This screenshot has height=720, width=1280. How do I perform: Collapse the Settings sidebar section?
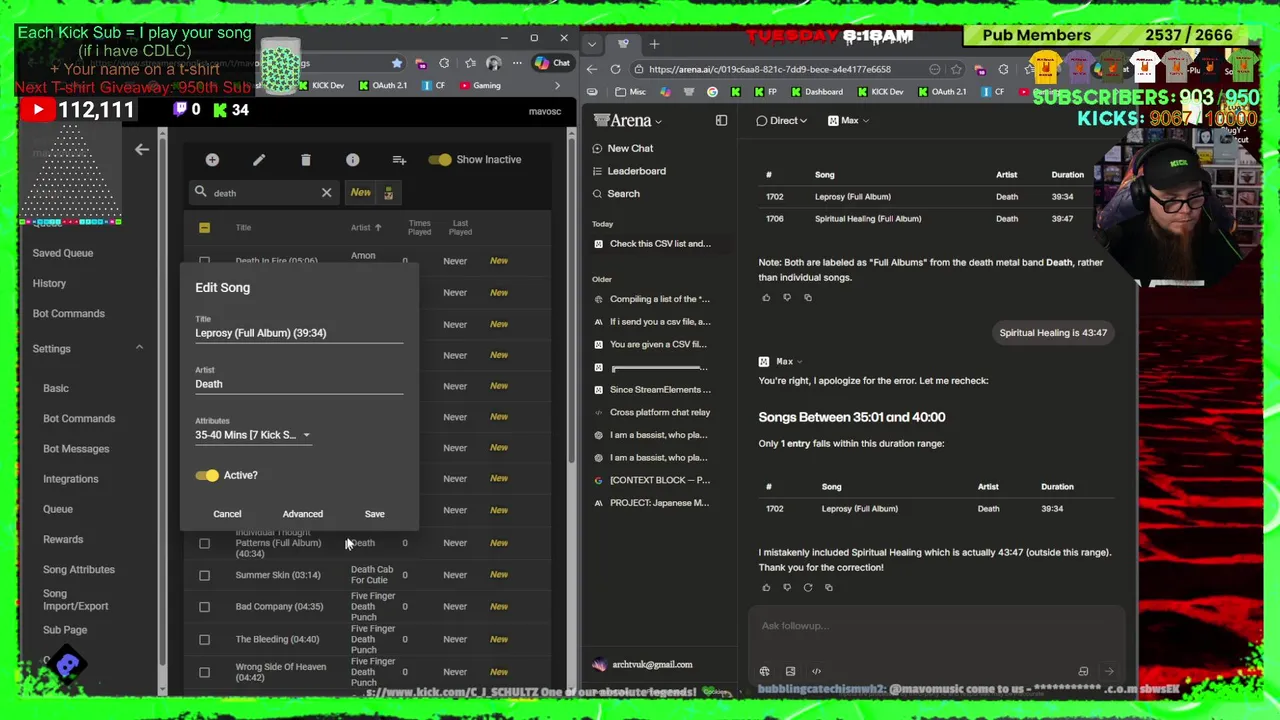pyautogui.click(x=139, y=348)
